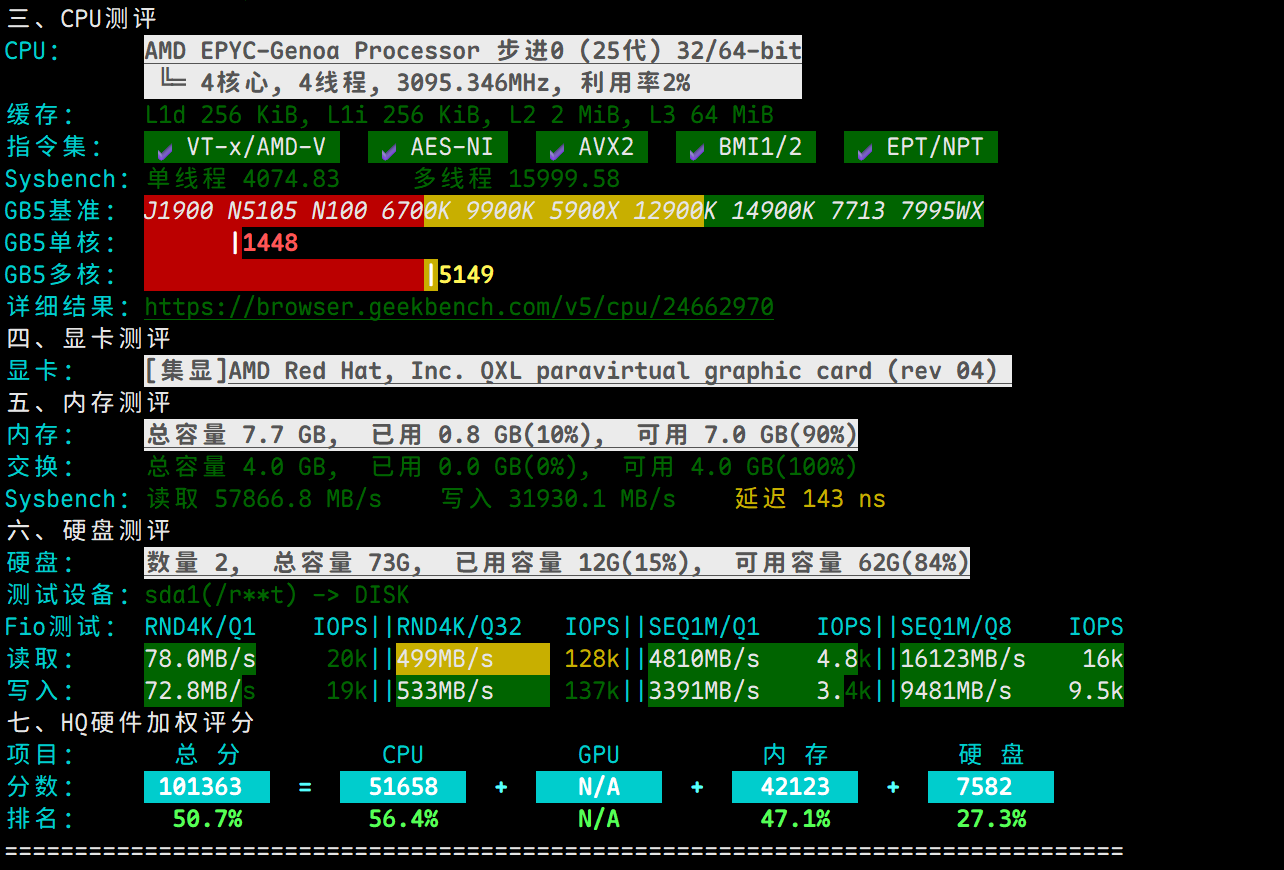Click the section heading 六、硬盘测评
This screenshot has width=1284, height=870.
click(x=89, y=530)
